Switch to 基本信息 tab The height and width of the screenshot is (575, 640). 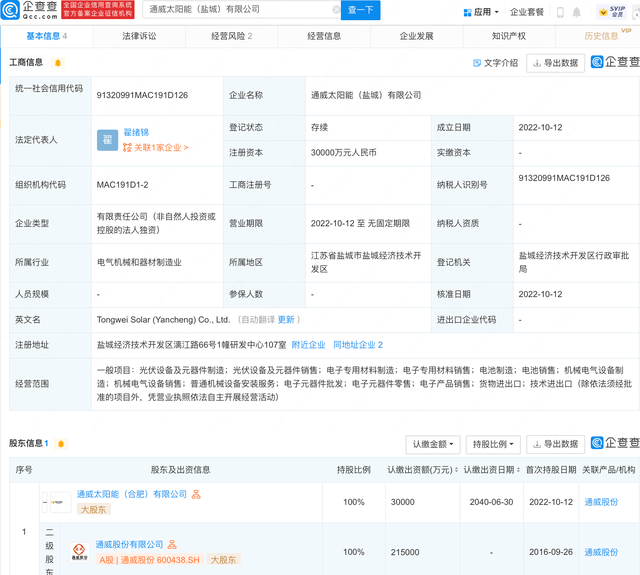pyautogui.click(x=47, y=36)
